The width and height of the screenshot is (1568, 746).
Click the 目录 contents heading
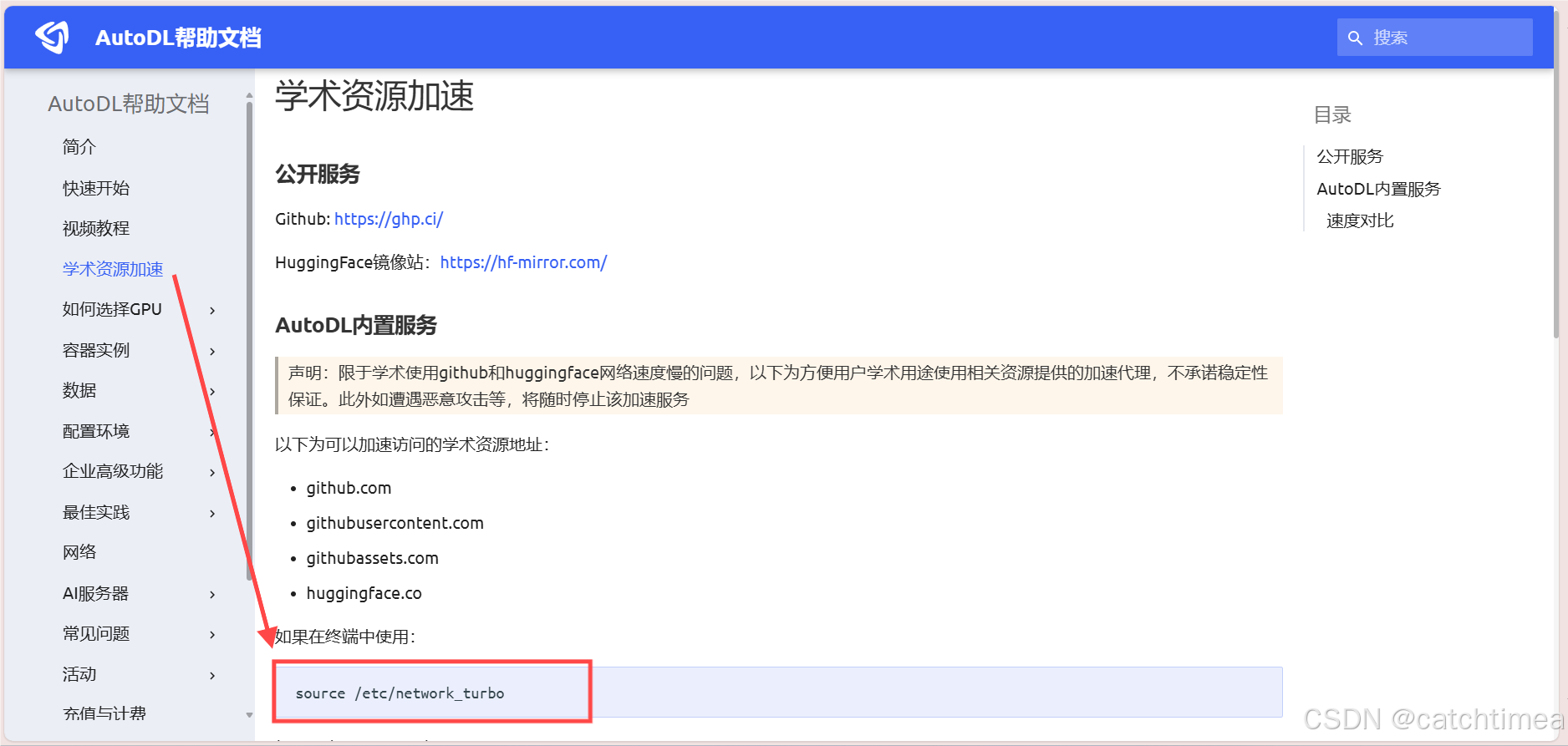click(1332, 114)
